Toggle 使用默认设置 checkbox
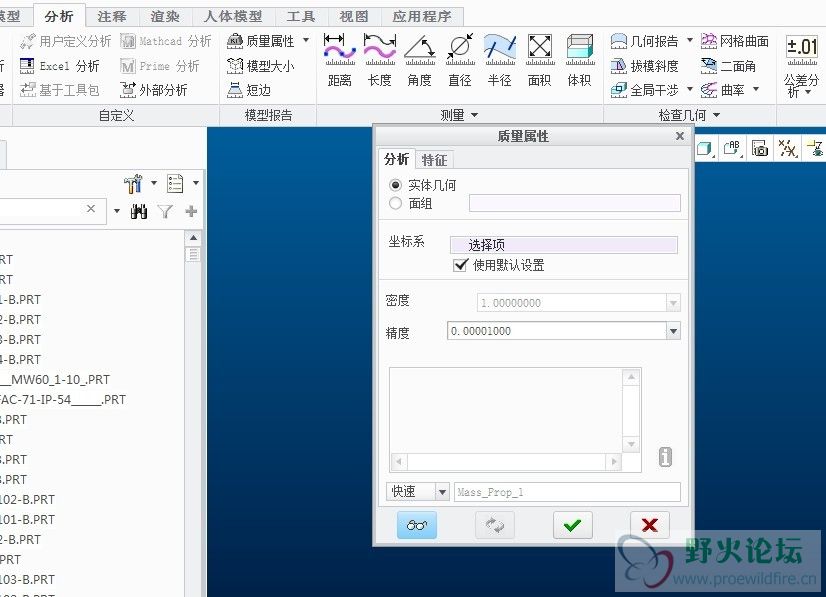The height and width of the screenshot is (597, 826). pos(460,265)
